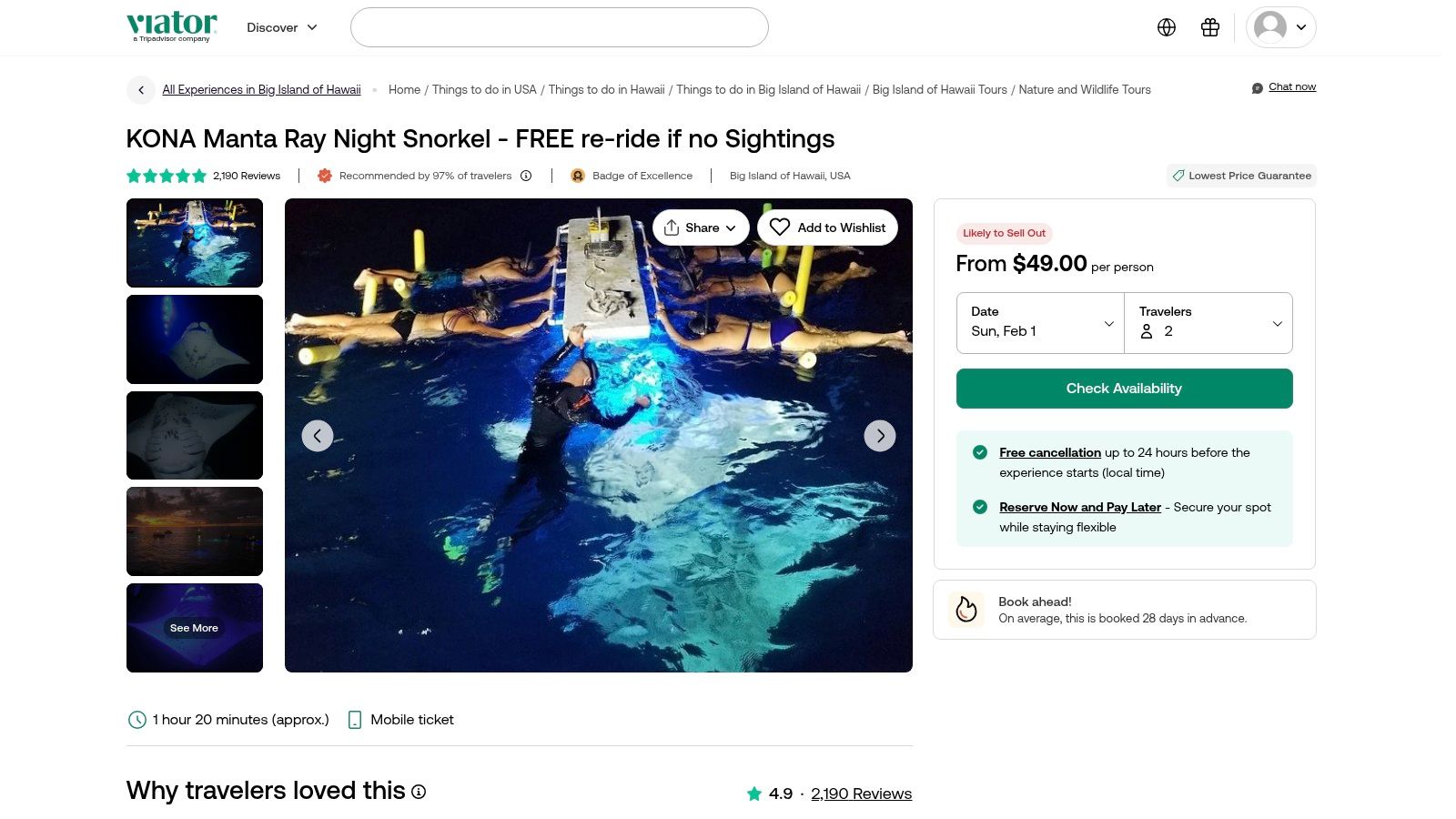Click info icon next to recommended travelers

526,176
